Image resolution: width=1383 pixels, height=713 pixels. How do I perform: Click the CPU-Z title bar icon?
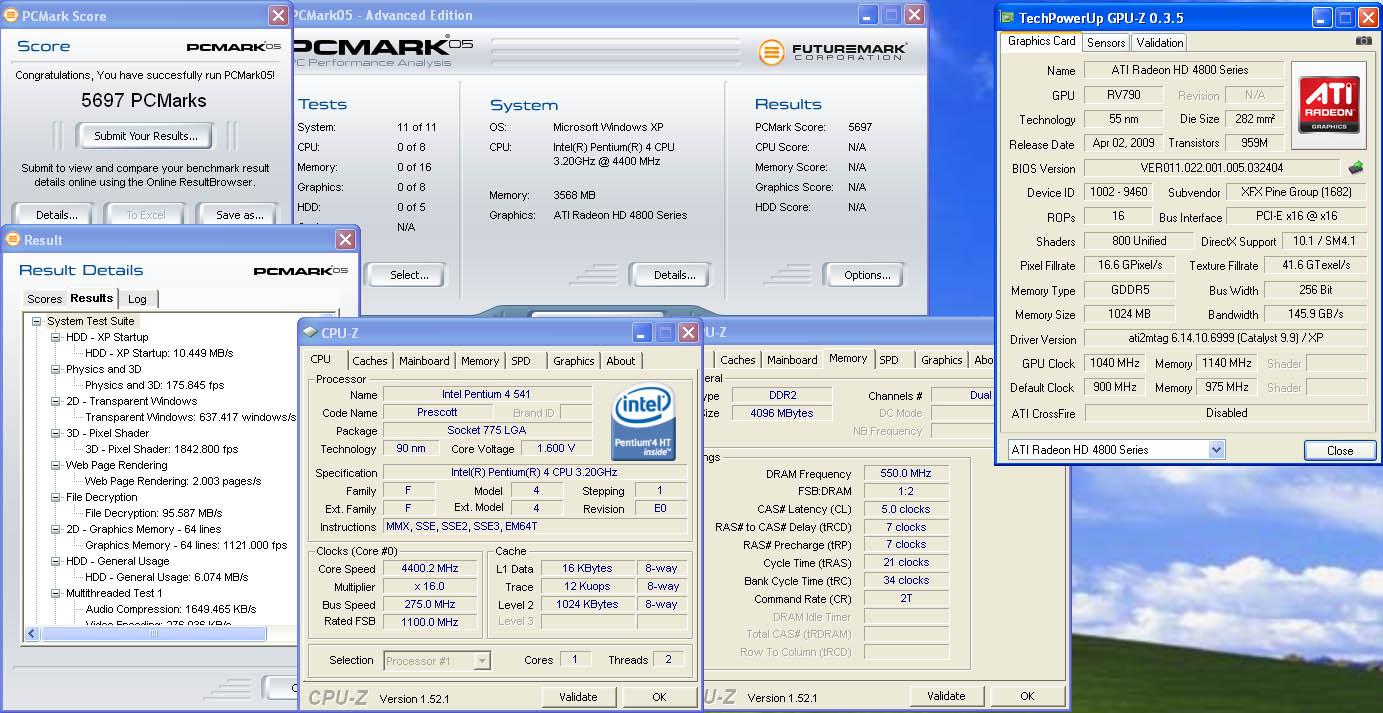pos(311,333)
